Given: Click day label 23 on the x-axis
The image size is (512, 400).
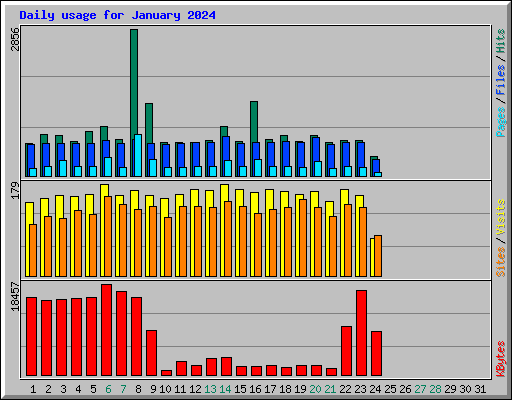Looking at the screenshot, I should (x=360, y=389).
